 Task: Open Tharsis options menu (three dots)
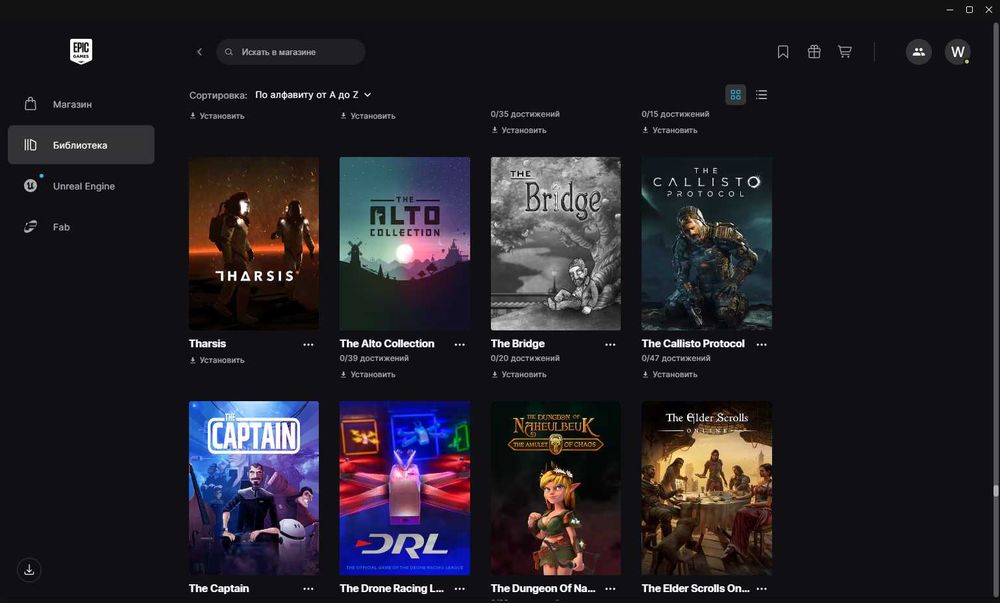[x=309, y=344]
